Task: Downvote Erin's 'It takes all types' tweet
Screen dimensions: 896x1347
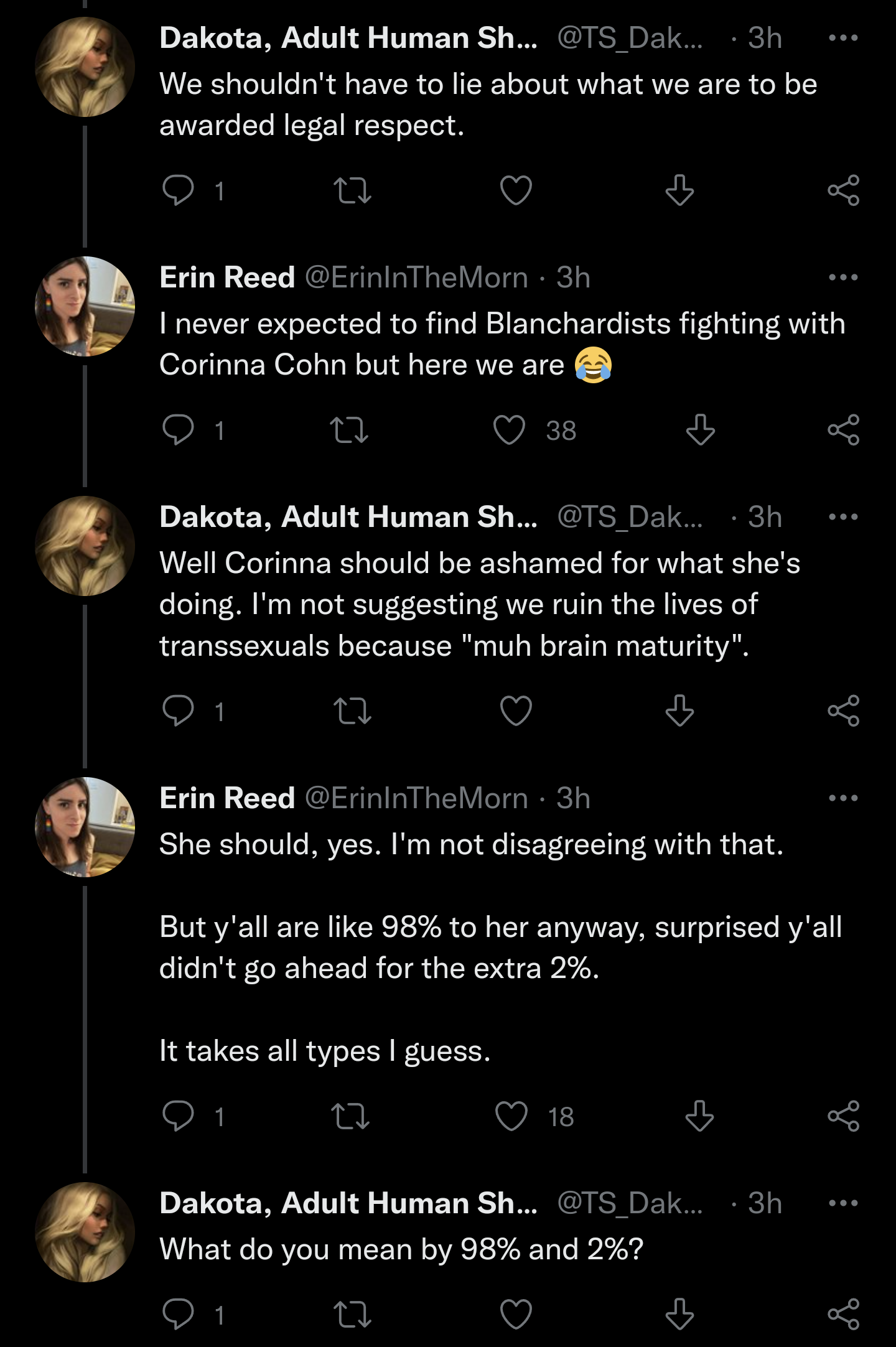Action: pyautogui.click(x=699, y=1116)
